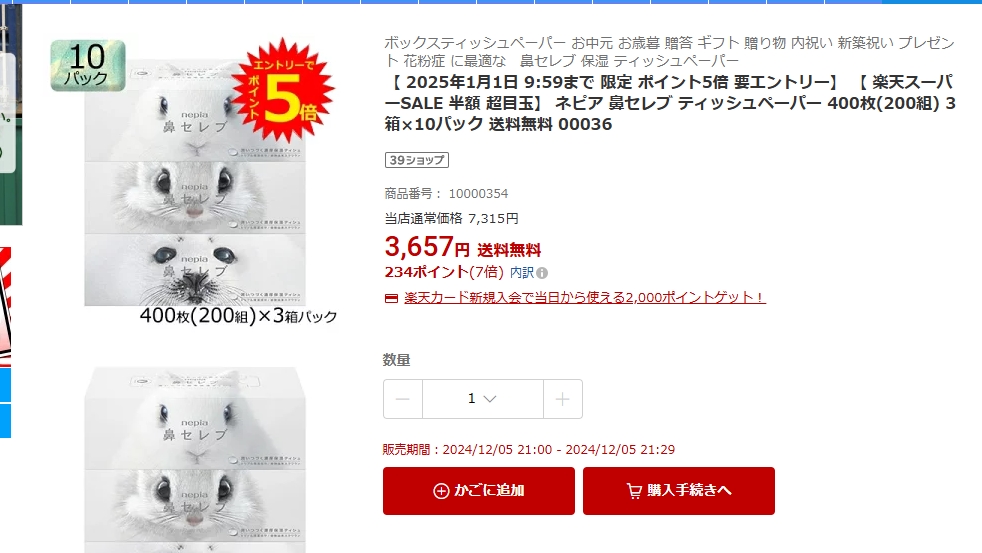Click the plus circle icon in かごに追加
This screenshot has width=982, height=553.
pos(441,491)
